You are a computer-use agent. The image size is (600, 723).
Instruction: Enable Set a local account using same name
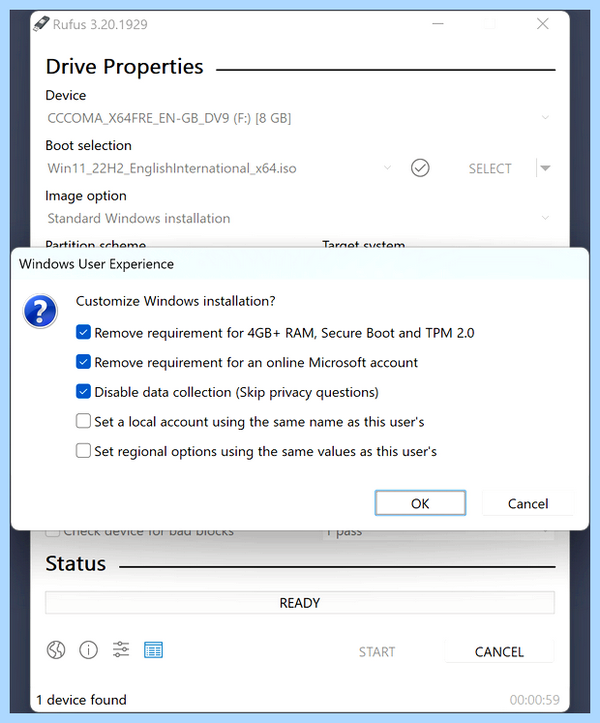[83, 421]
